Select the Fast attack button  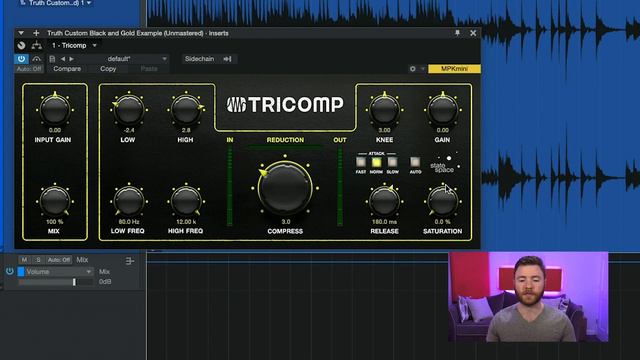tap(361, 162)
